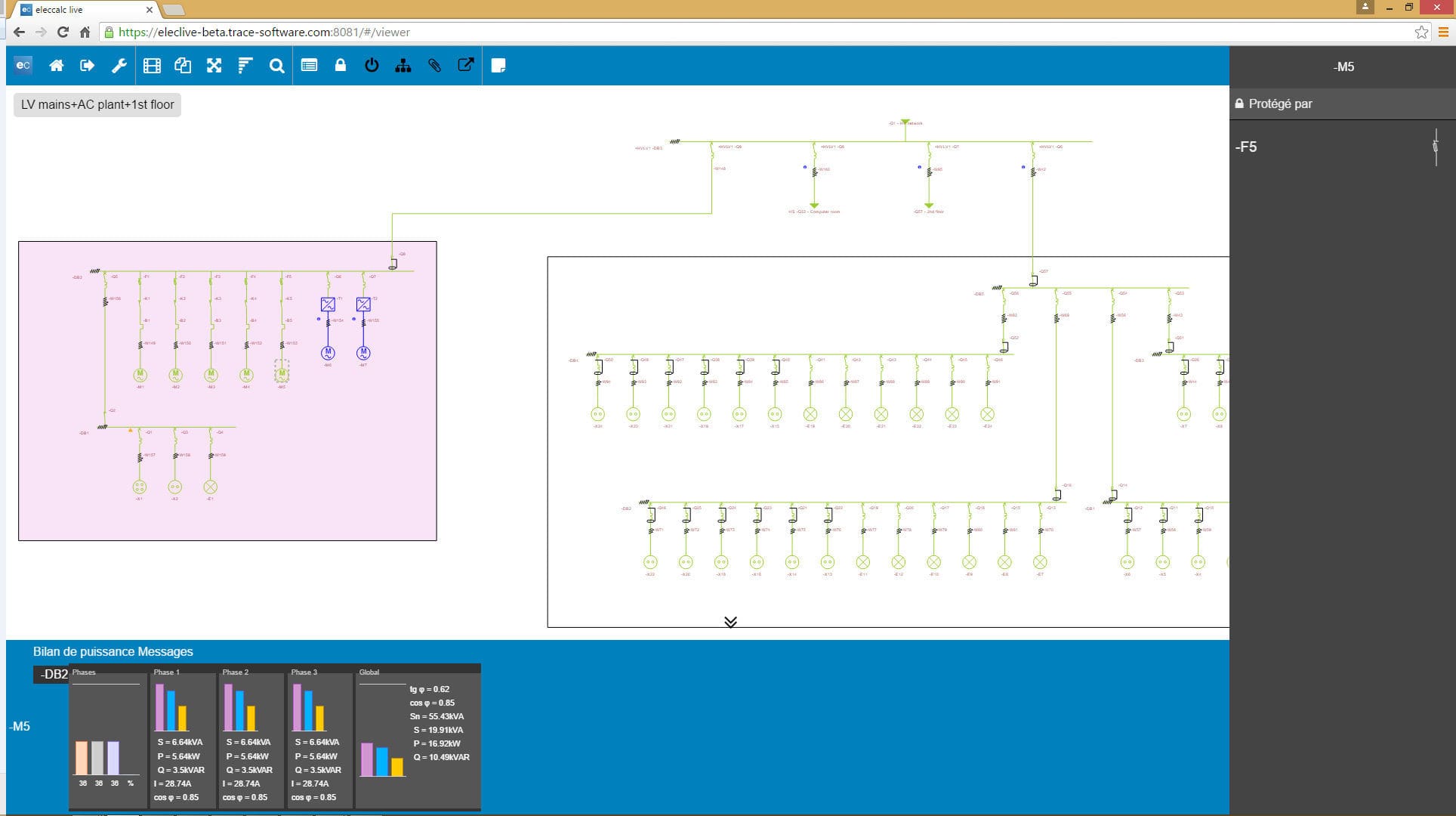The height and width of the screenshot is (816, 1456).
Task: Click the fit-to-screen expand arrows icon
Action: [x=214, y=66]
